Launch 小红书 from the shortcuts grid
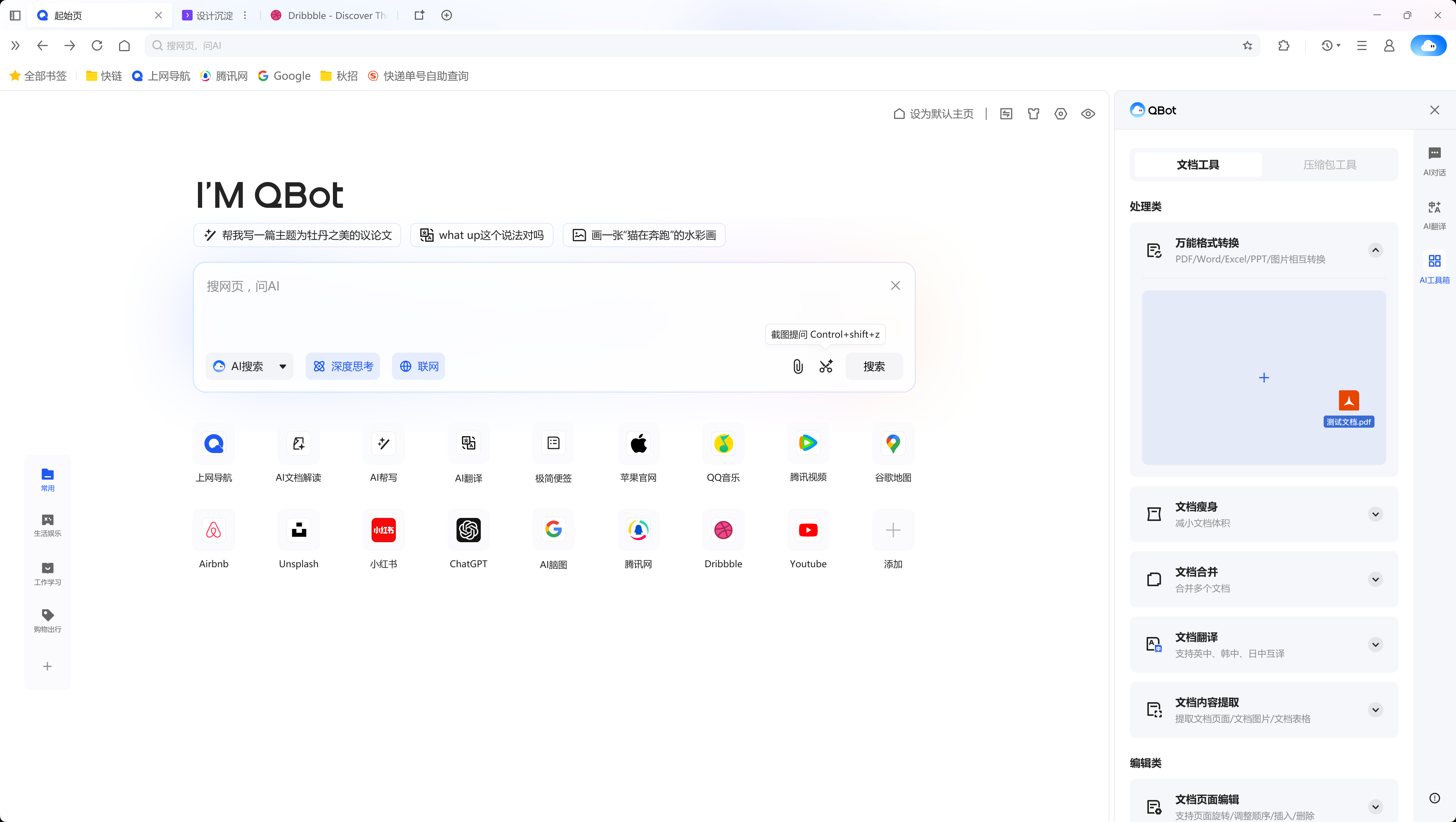 pos(383,530)
